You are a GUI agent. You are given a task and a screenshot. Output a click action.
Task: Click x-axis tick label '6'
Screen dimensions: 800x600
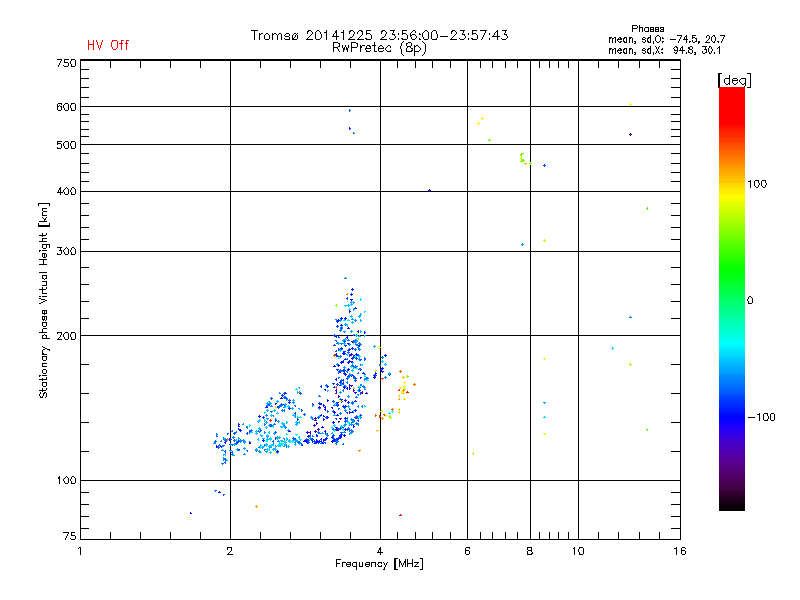coord(467,551)
